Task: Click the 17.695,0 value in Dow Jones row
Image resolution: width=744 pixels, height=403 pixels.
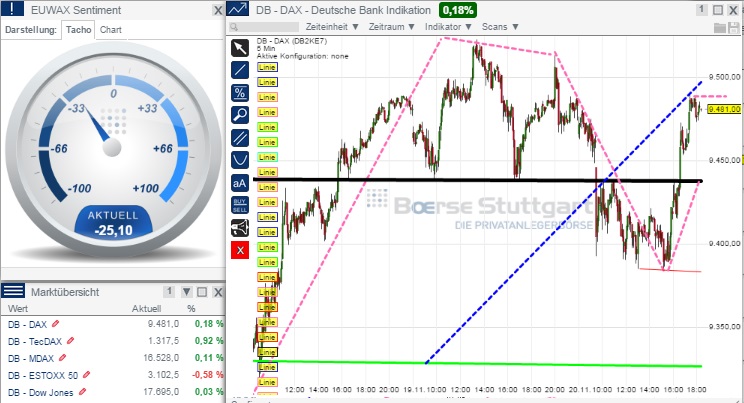Action: point(161,392)
